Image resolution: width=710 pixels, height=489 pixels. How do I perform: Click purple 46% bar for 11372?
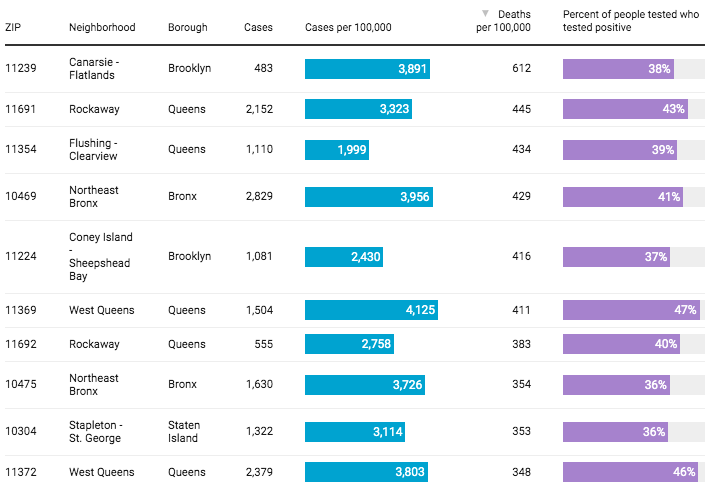[x=630, y=472]
